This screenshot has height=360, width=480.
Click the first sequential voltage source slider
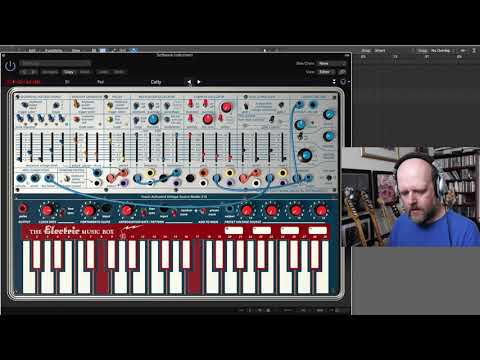coord(21,147)
